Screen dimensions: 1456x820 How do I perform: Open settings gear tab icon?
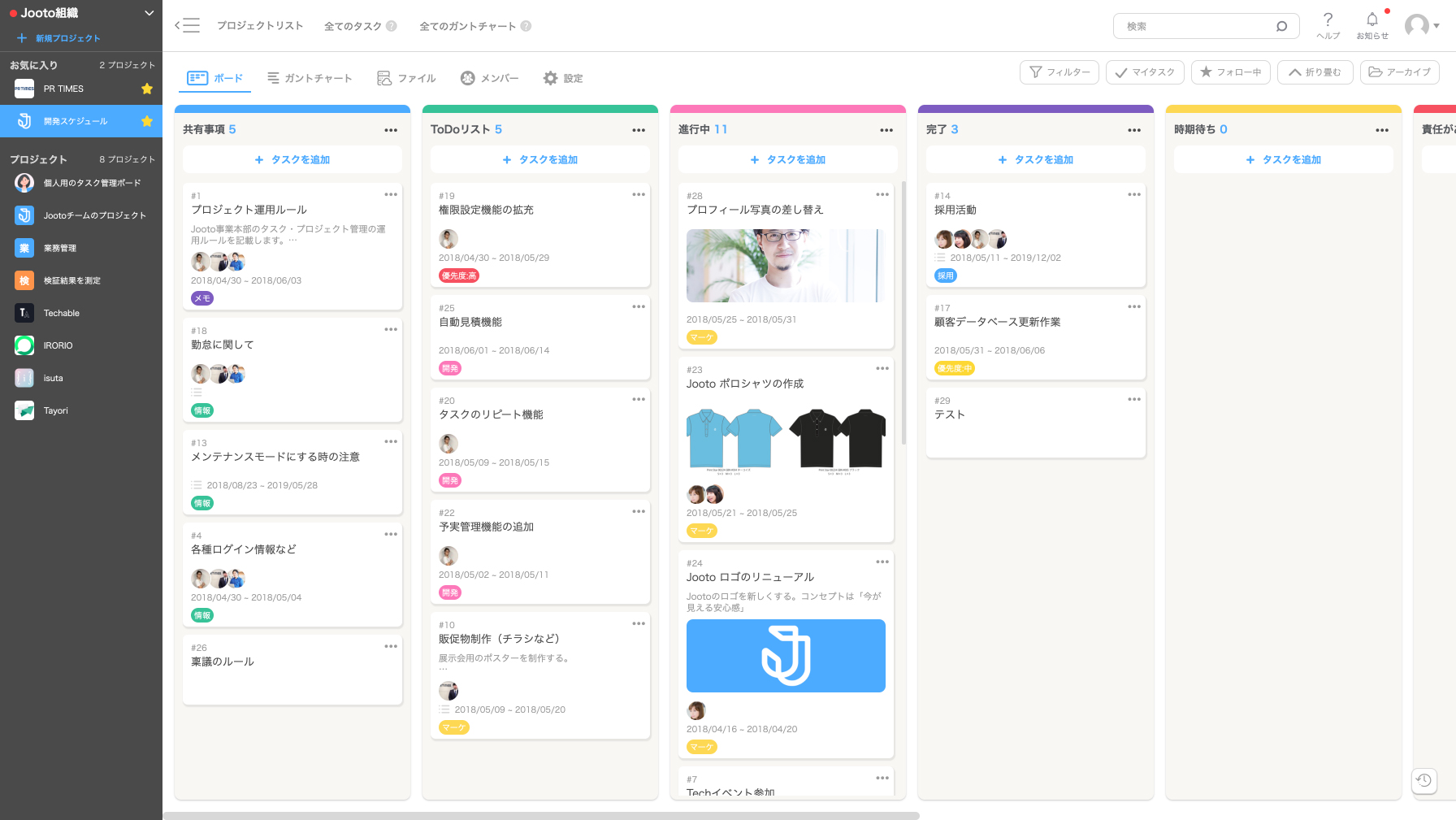coord(550,78)
